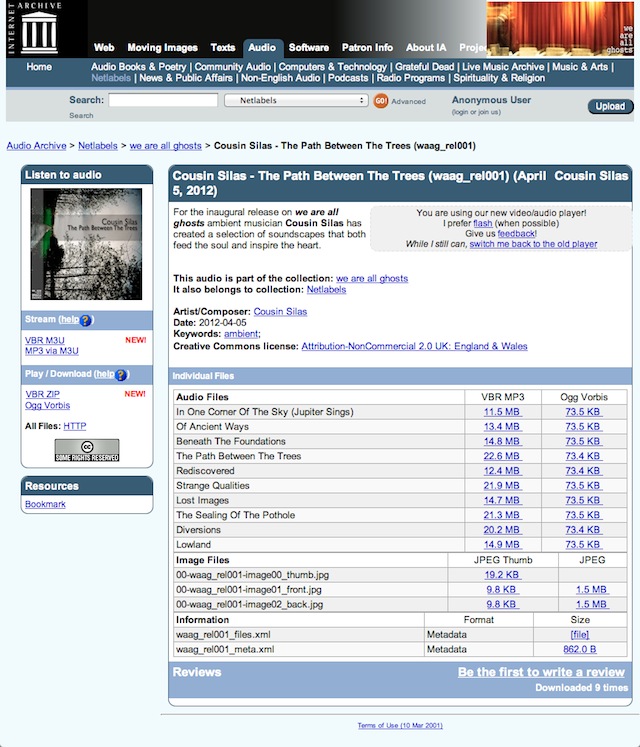Image resolution: width=640 pixels, height=747 pixels.
Task: Open All Files HTTP link
Action: [75, 426]
